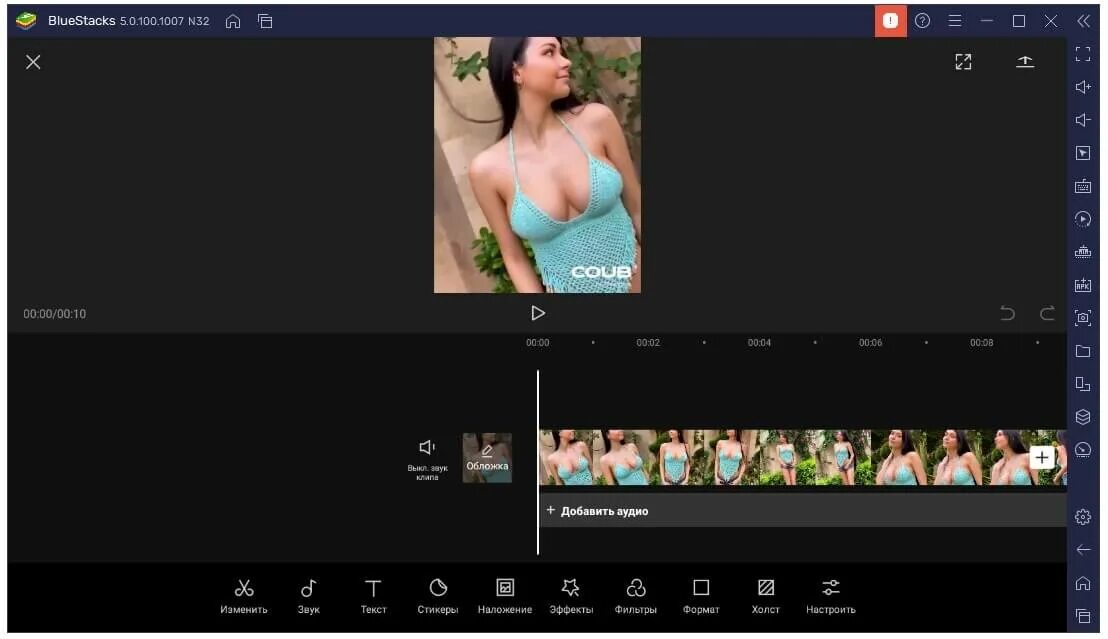Open the sidebar clock-arrow sync icon
Viewport: 1108px width, 639px height.
coord(1083,219)
